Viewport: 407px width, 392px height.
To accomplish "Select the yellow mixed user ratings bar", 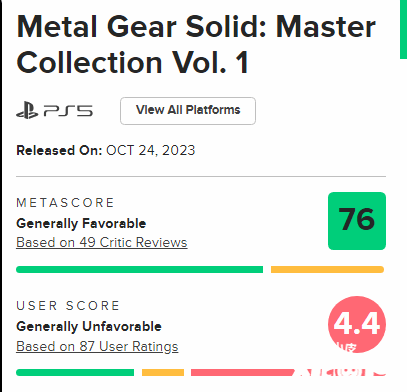I will coord(163,372).
